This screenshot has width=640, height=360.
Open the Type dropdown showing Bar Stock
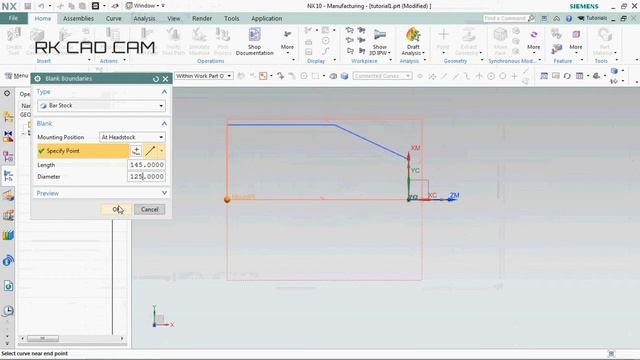(101, 106)
